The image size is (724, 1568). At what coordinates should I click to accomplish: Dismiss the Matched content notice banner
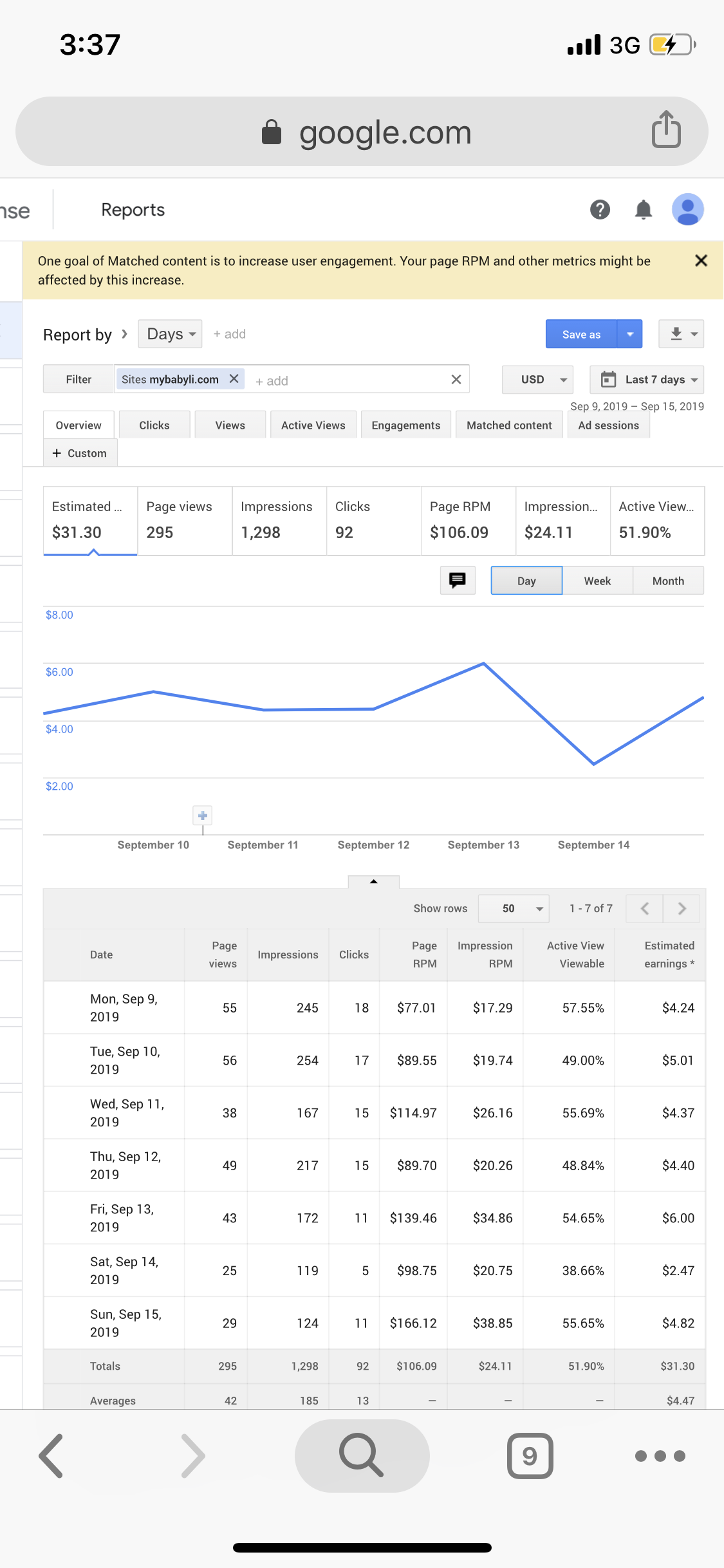pos(701,261)
